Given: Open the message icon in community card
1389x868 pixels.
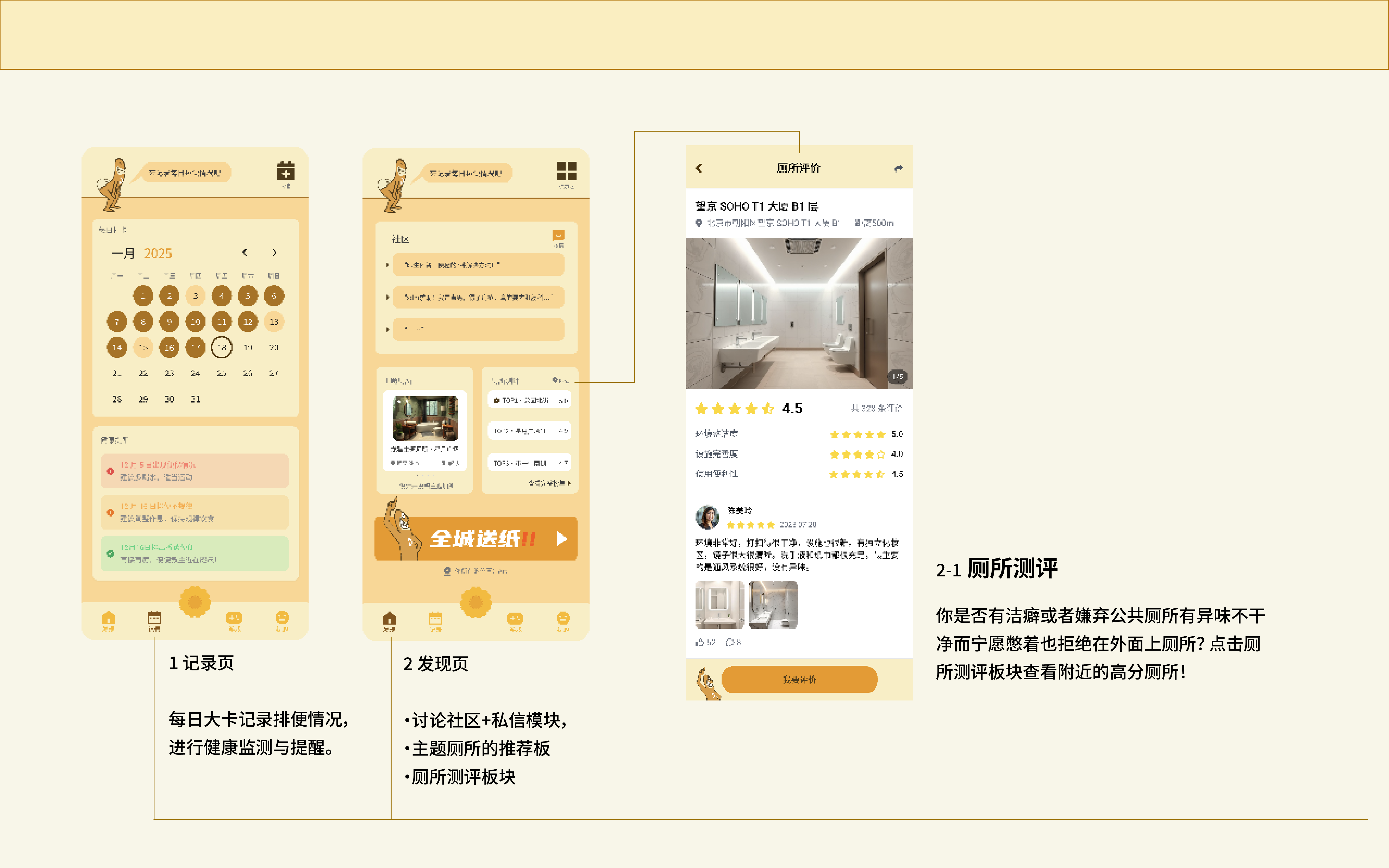Looking at the screenshot, I should (558, 235).
